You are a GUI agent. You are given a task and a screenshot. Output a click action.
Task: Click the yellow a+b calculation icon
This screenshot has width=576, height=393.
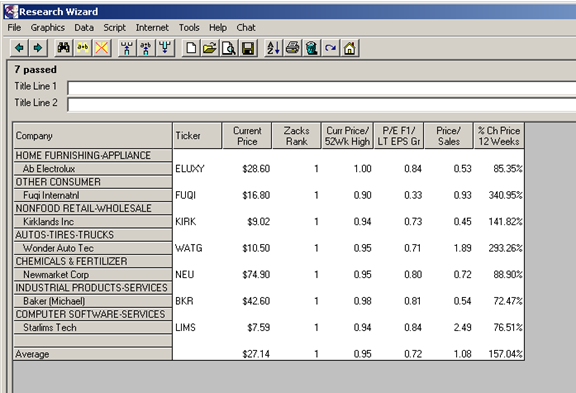click(x=83, y=48)
